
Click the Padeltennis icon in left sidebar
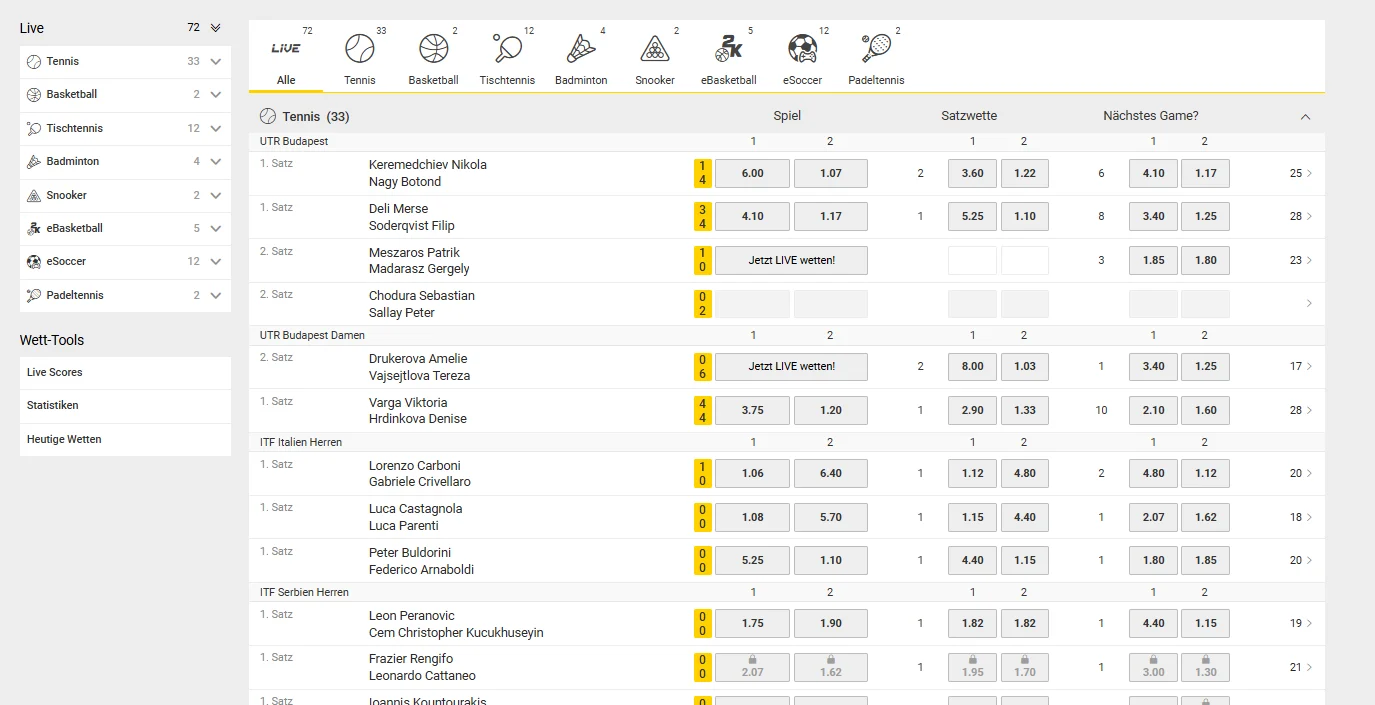34,295
